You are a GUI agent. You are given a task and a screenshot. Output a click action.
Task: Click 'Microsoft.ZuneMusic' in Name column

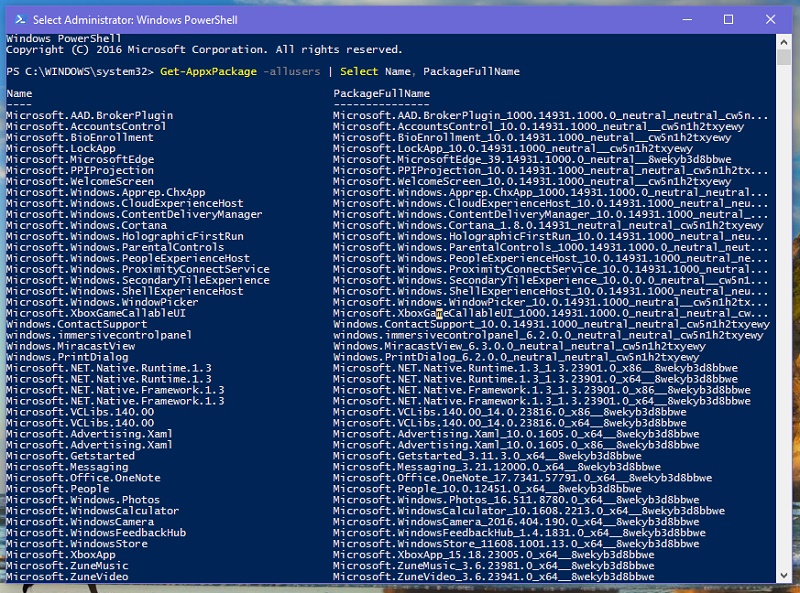pyautogui.click(x=67, y=565)
